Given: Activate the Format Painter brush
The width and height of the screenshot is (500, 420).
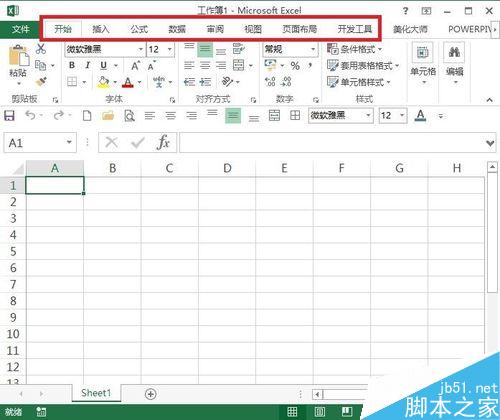Looking at the screenshot, I should tap(41, 82).
